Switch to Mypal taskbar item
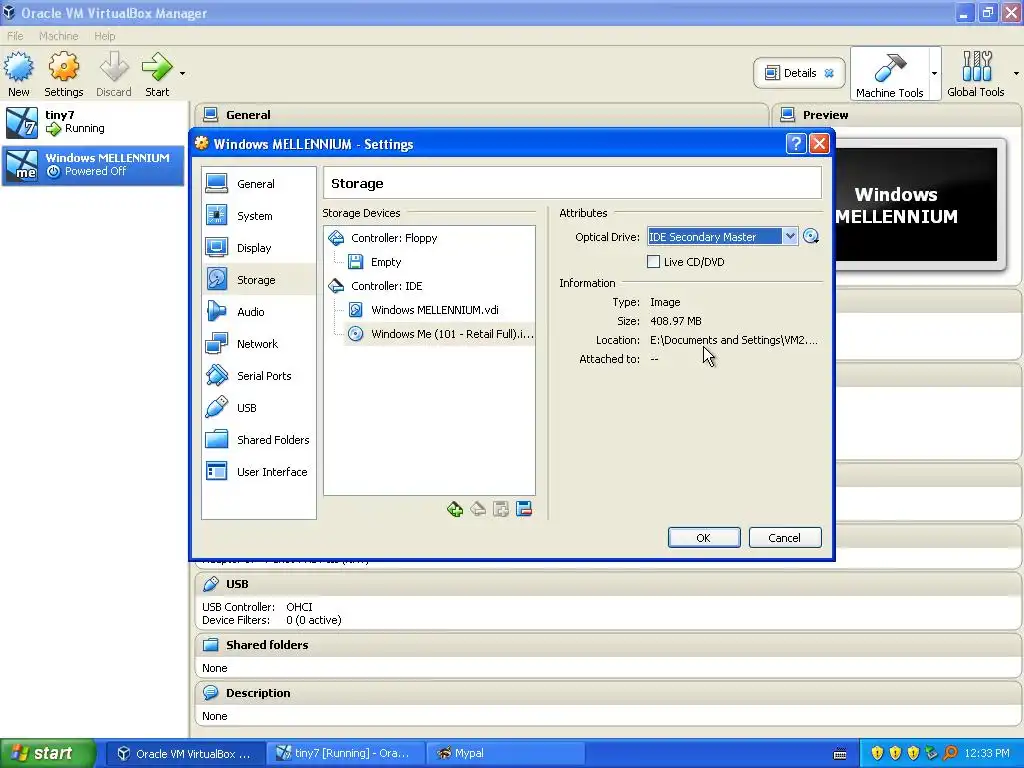The image size is (1024, 768). coord(505,754)
